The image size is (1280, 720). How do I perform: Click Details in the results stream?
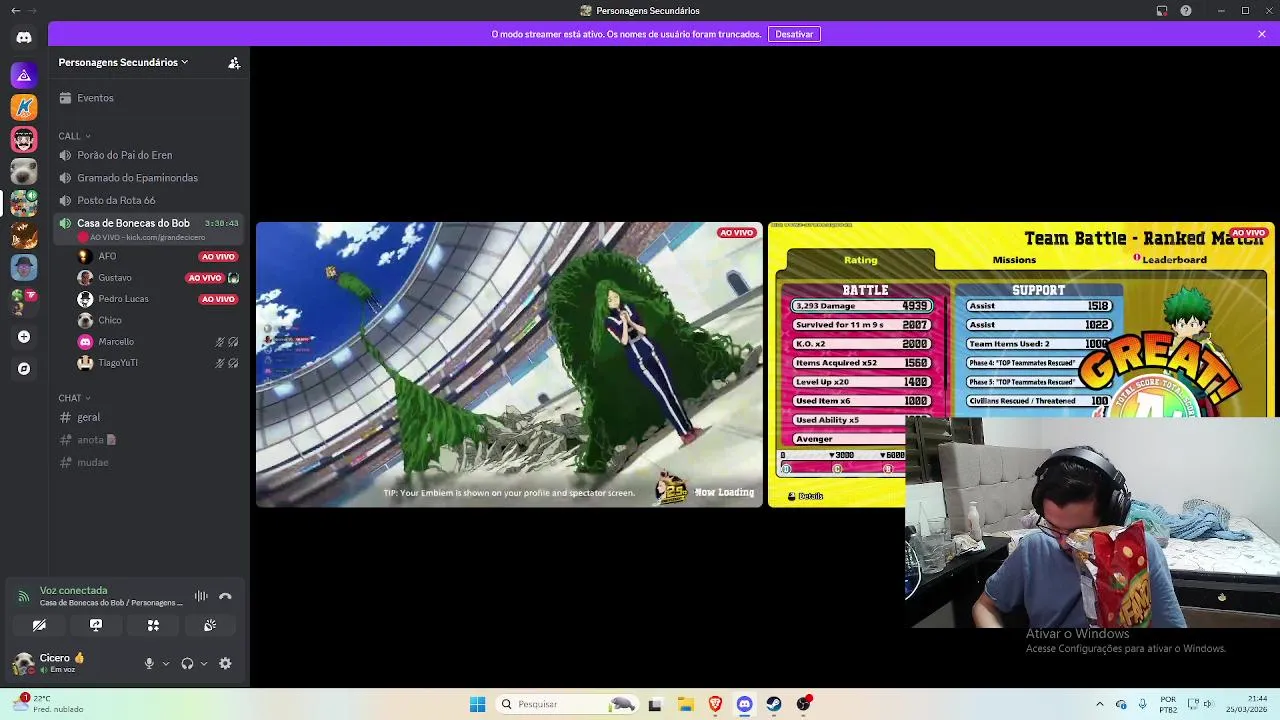pos(805,496)
